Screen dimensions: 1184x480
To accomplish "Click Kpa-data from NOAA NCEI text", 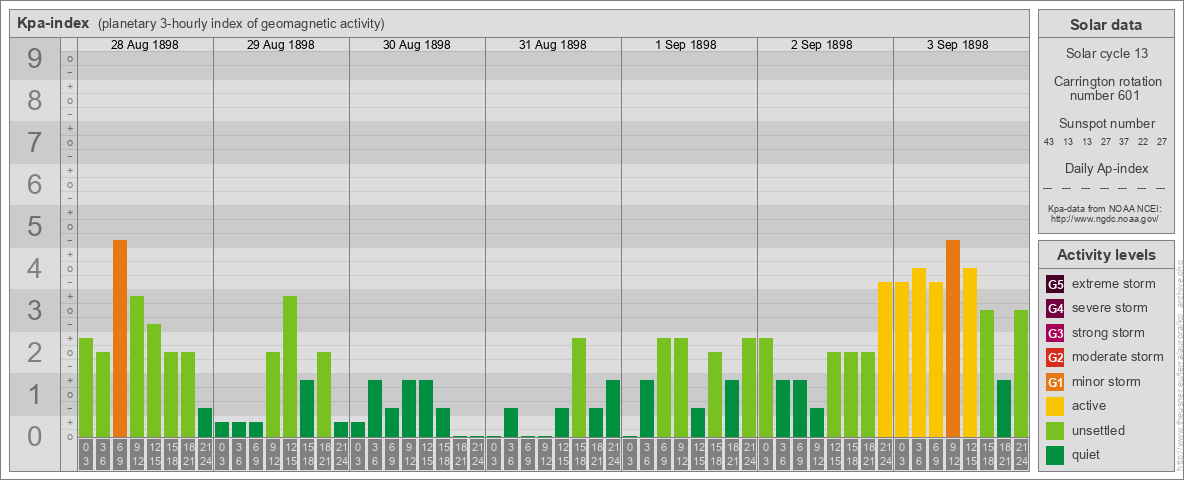I will [x=1106, y=208].
